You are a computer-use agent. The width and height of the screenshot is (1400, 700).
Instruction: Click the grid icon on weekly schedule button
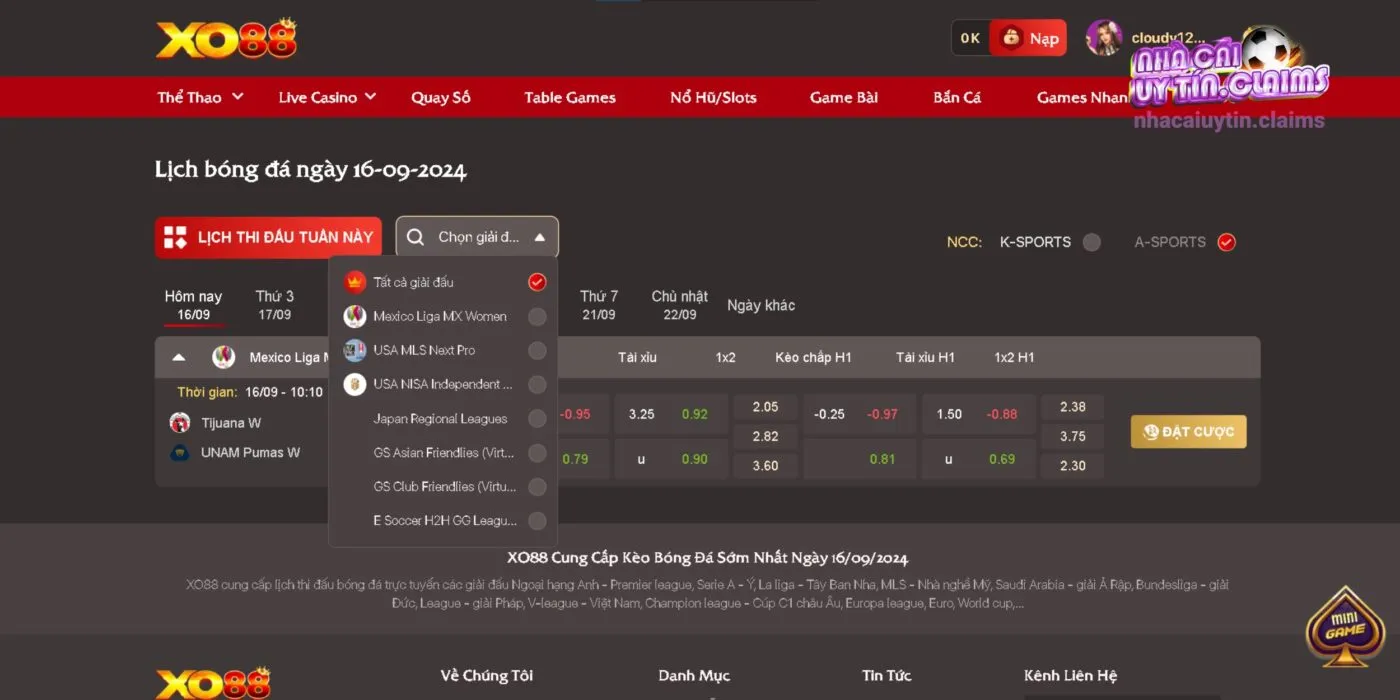(x=175, y=238)
